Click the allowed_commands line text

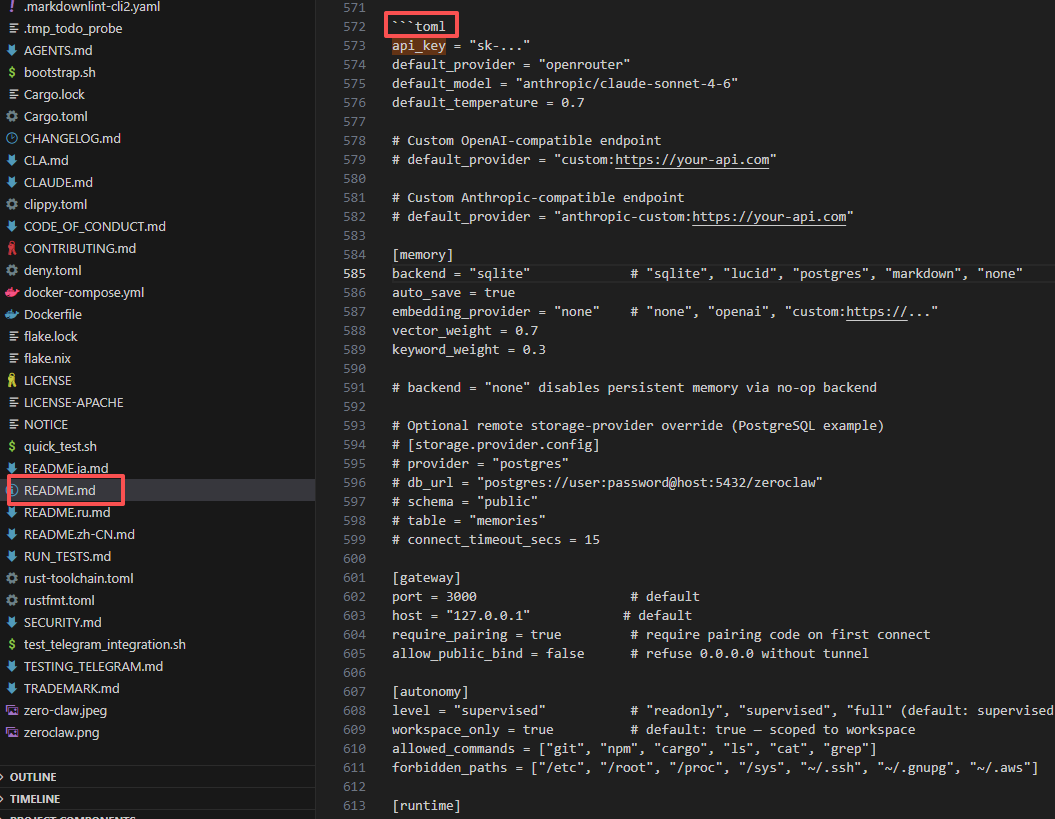pos(634,748)
